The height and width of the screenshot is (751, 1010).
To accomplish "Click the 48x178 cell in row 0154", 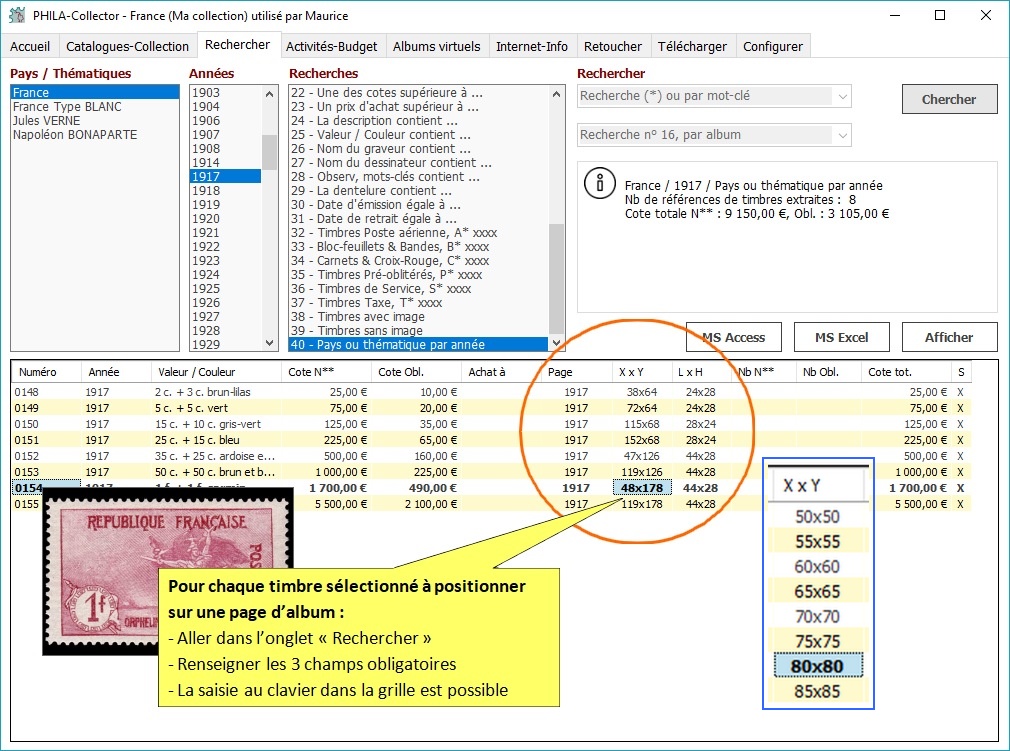I will pyautogui.click(x=642, y=488).
